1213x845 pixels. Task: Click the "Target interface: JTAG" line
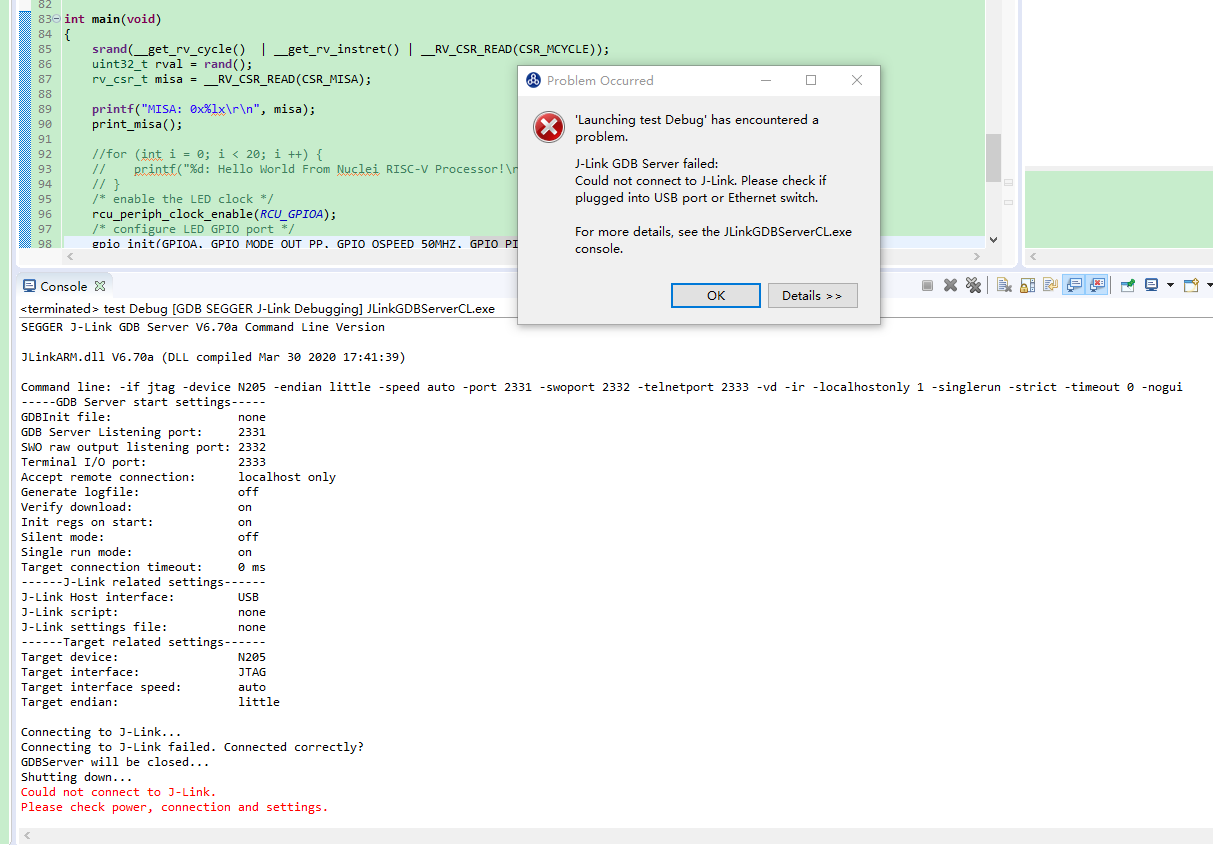pos(143,672)
